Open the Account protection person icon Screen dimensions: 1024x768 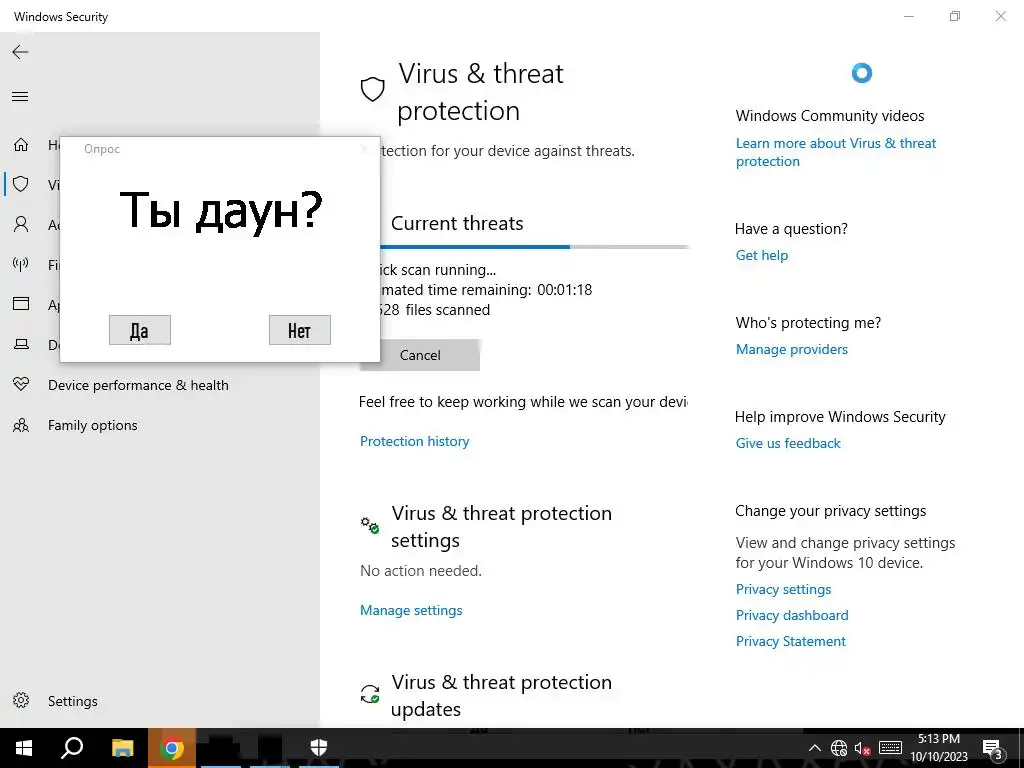(x=21, y=225)
